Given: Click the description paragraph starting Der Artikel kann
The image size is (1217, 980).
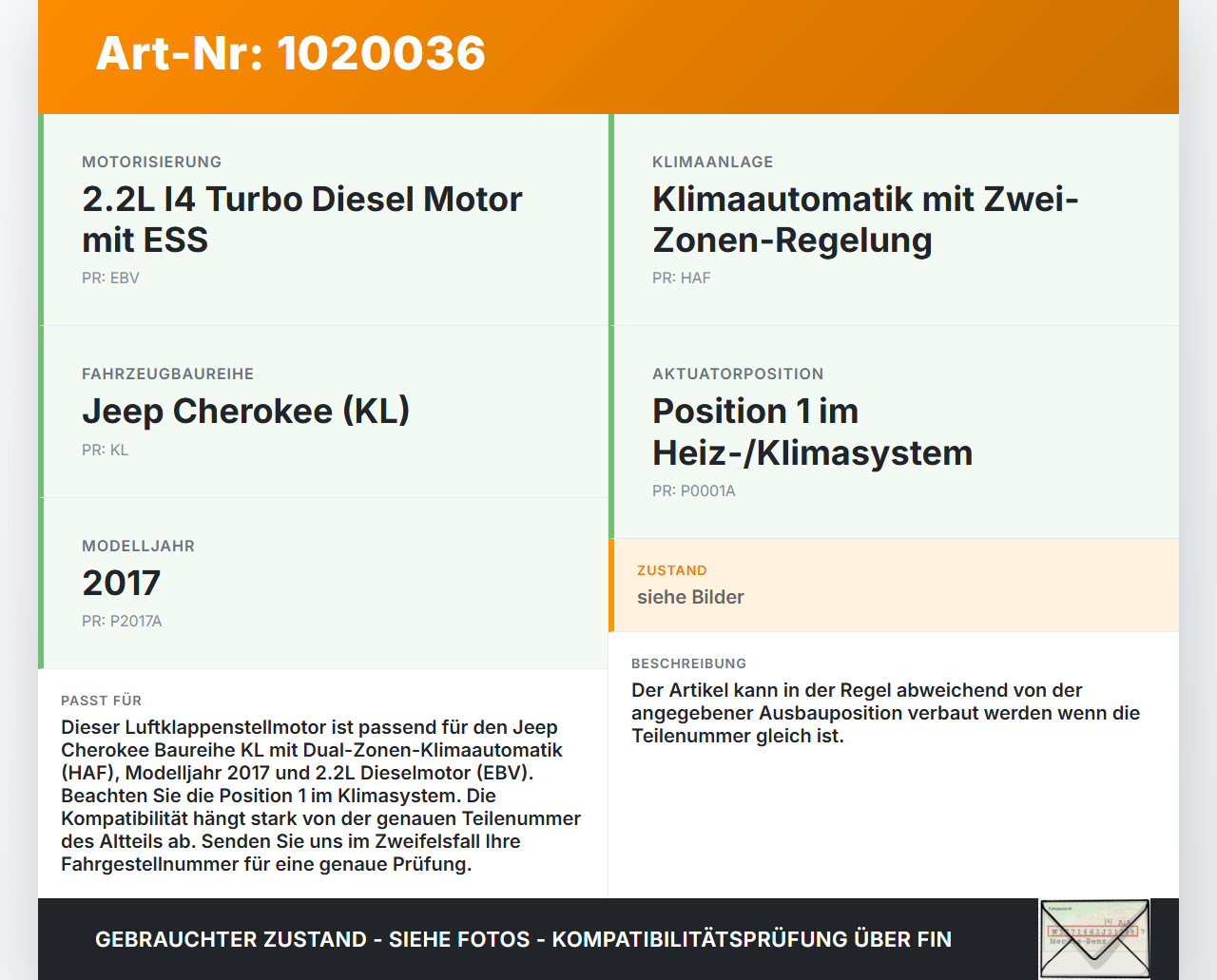Looking at the screenshot, I should click(885, 713).
